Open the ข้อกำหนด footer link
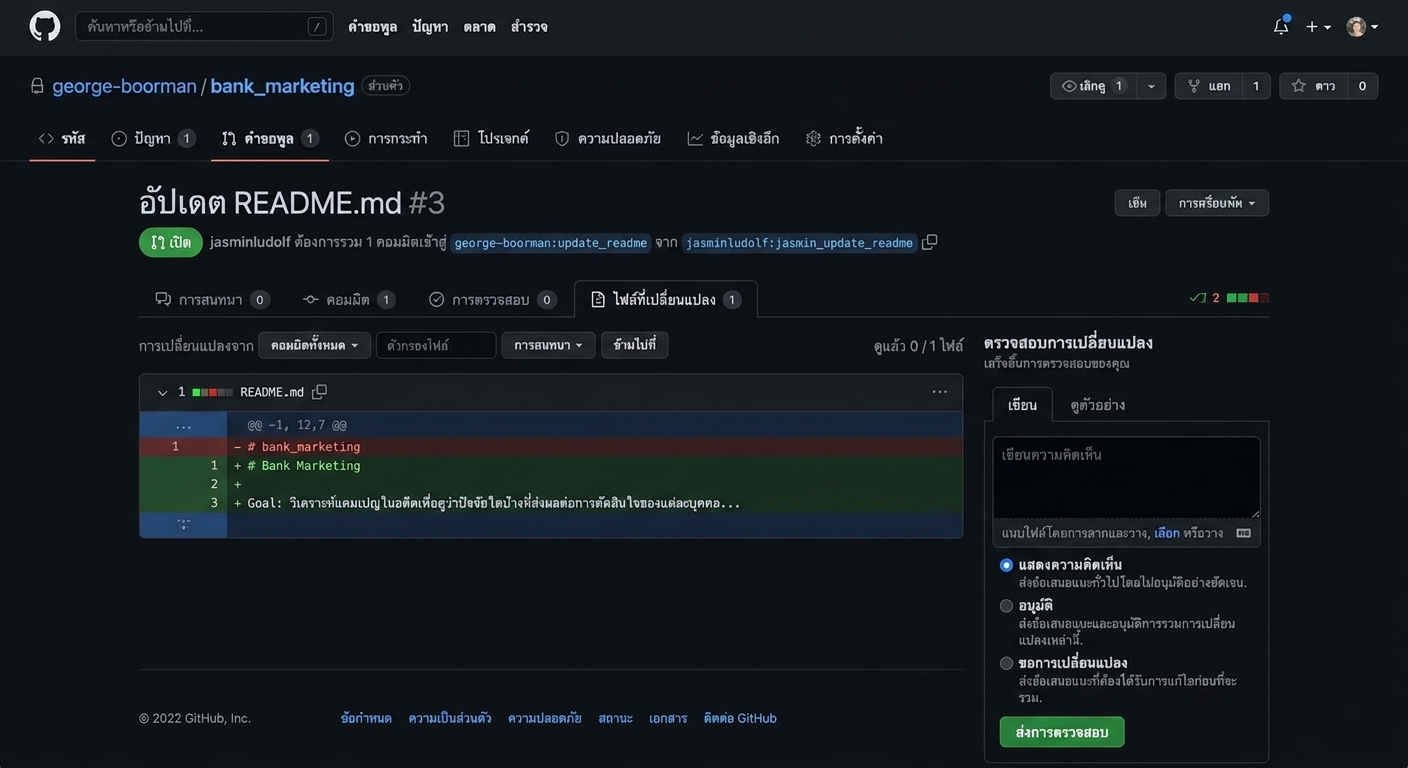The height and width of the screenshot is (768, 1408). tap(366, 718)
